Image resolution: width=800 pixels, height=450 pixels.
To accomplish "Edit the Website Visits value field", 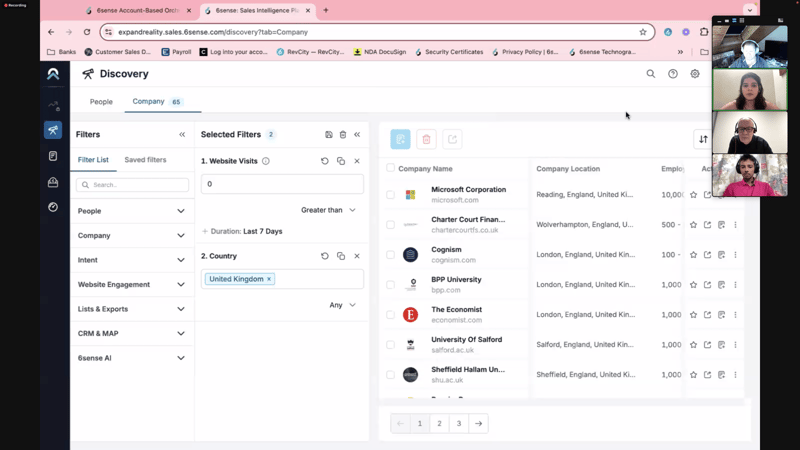I will (282, 184).
